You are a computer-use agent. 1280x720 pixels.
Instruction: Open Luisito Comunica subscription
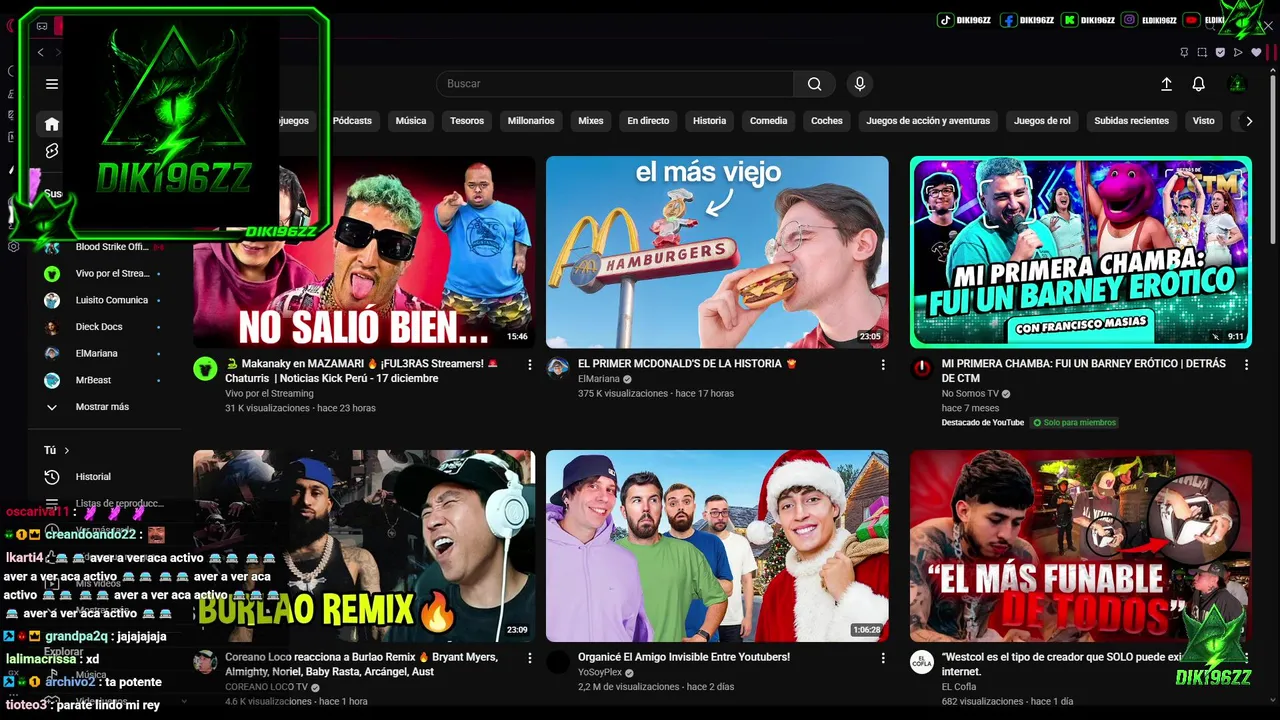[x=102, y=300]
